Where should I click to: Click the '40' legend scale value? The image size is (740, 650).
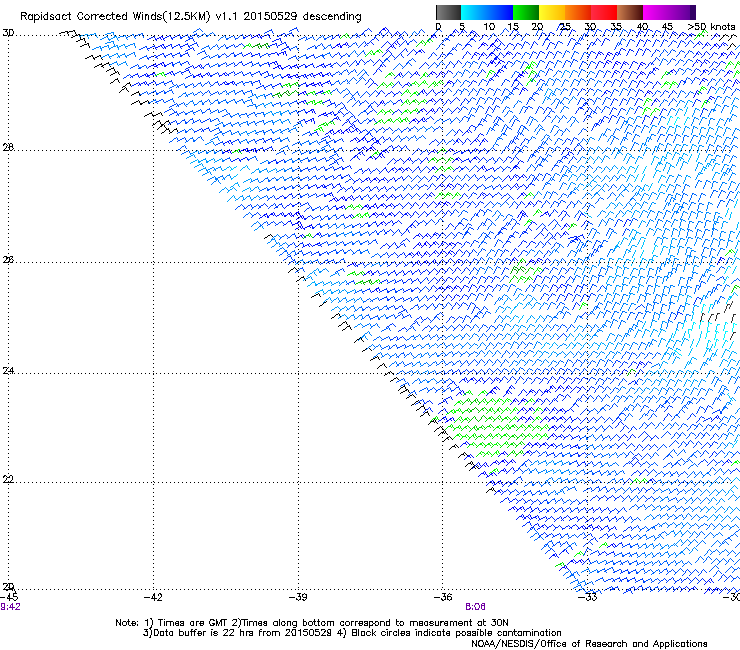pyautogui.click(x=642, y=27)
